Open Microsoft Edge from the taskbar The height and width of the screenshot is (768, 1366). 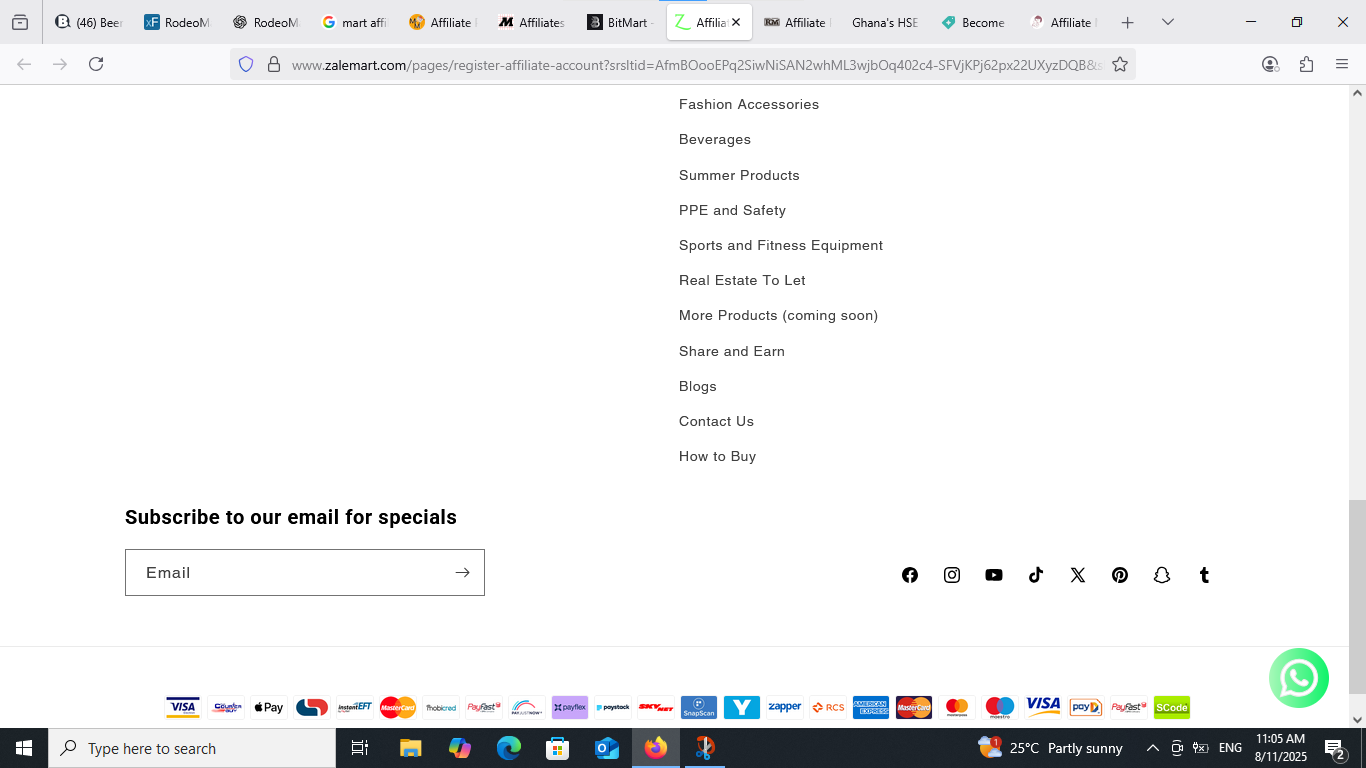[x=509, y=748]
